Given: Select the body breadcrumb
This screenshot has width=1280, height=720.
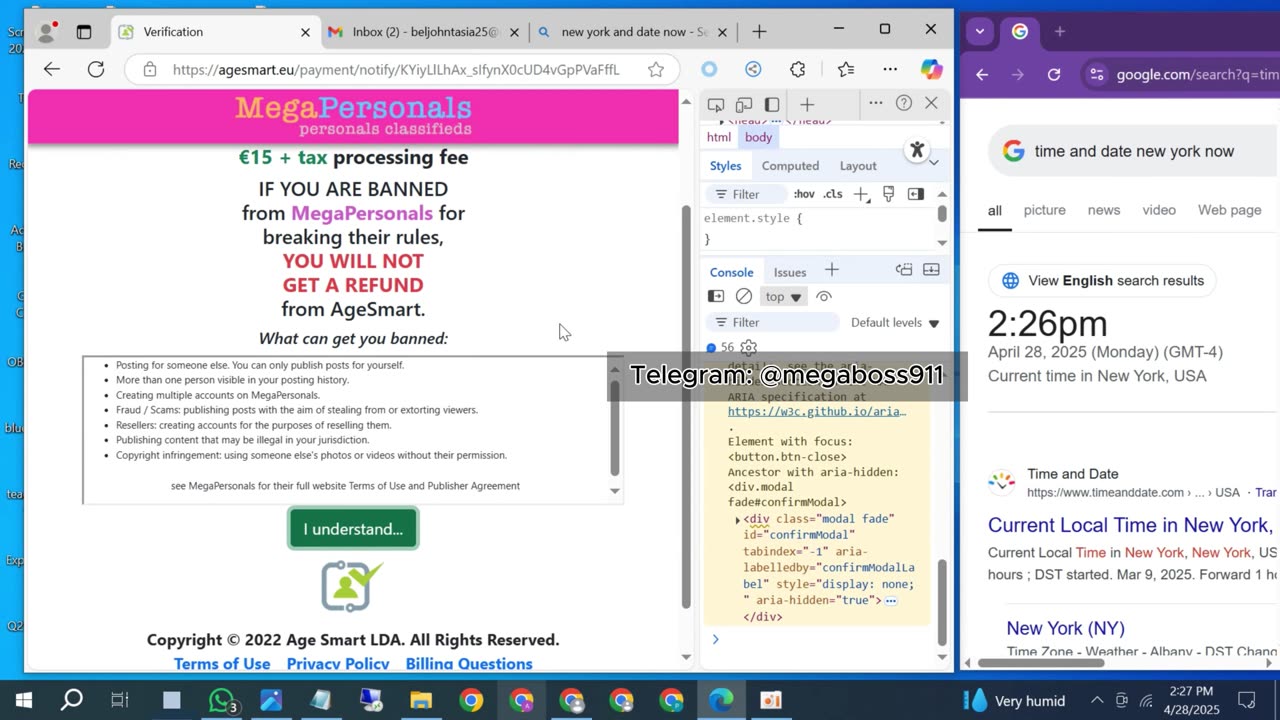Looking at the screenshot, I should coord(758,137).
